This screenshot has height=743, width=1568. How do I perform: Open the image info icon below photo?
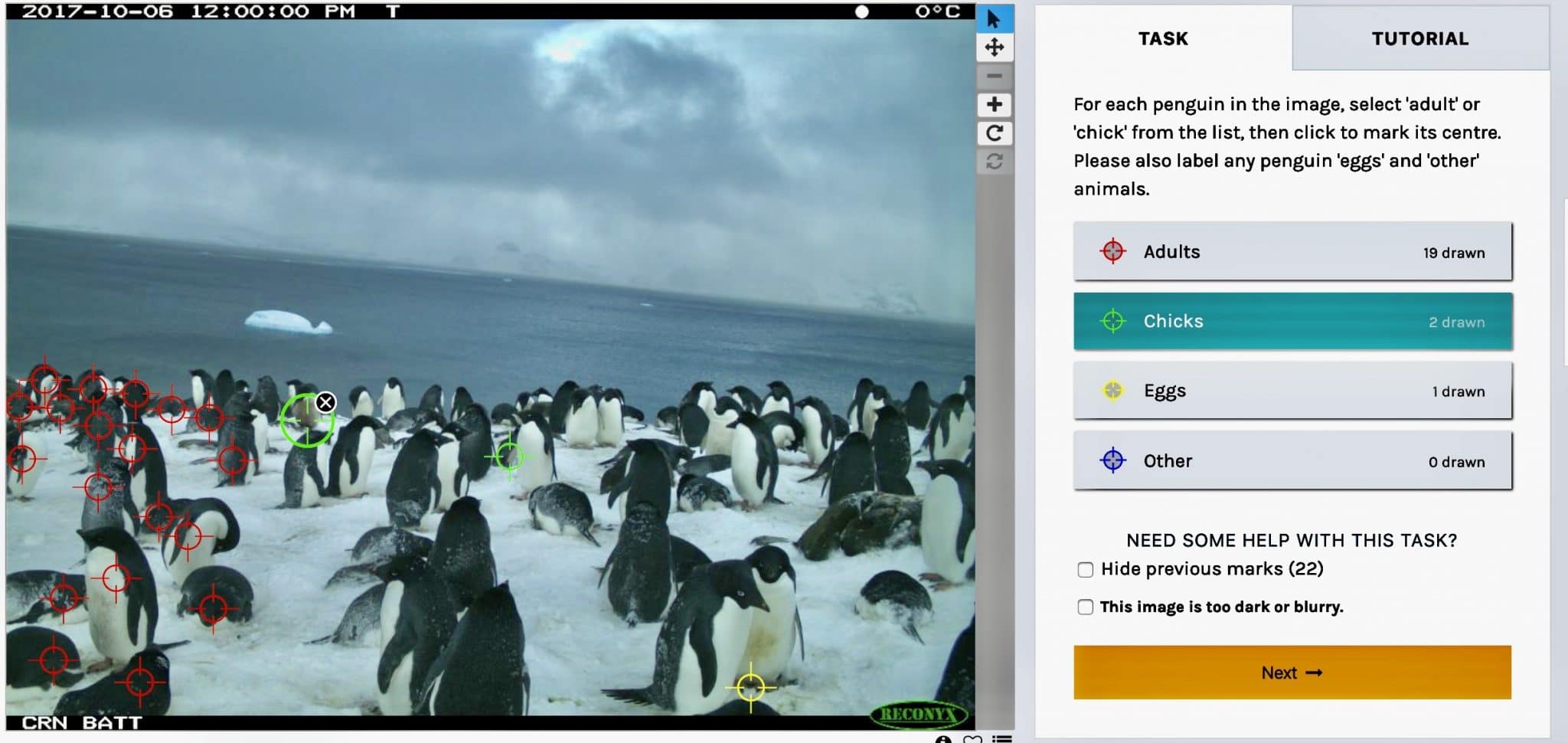pyautogui.click(x=943, y=739)
